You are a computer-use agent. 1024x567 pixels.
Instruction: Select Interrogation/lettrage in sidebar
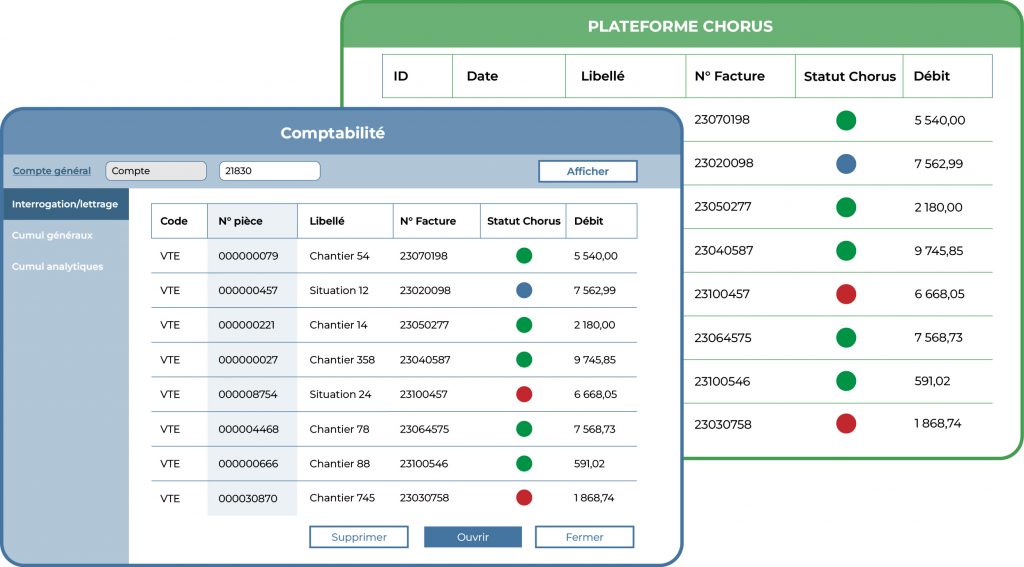click(65, 204)
